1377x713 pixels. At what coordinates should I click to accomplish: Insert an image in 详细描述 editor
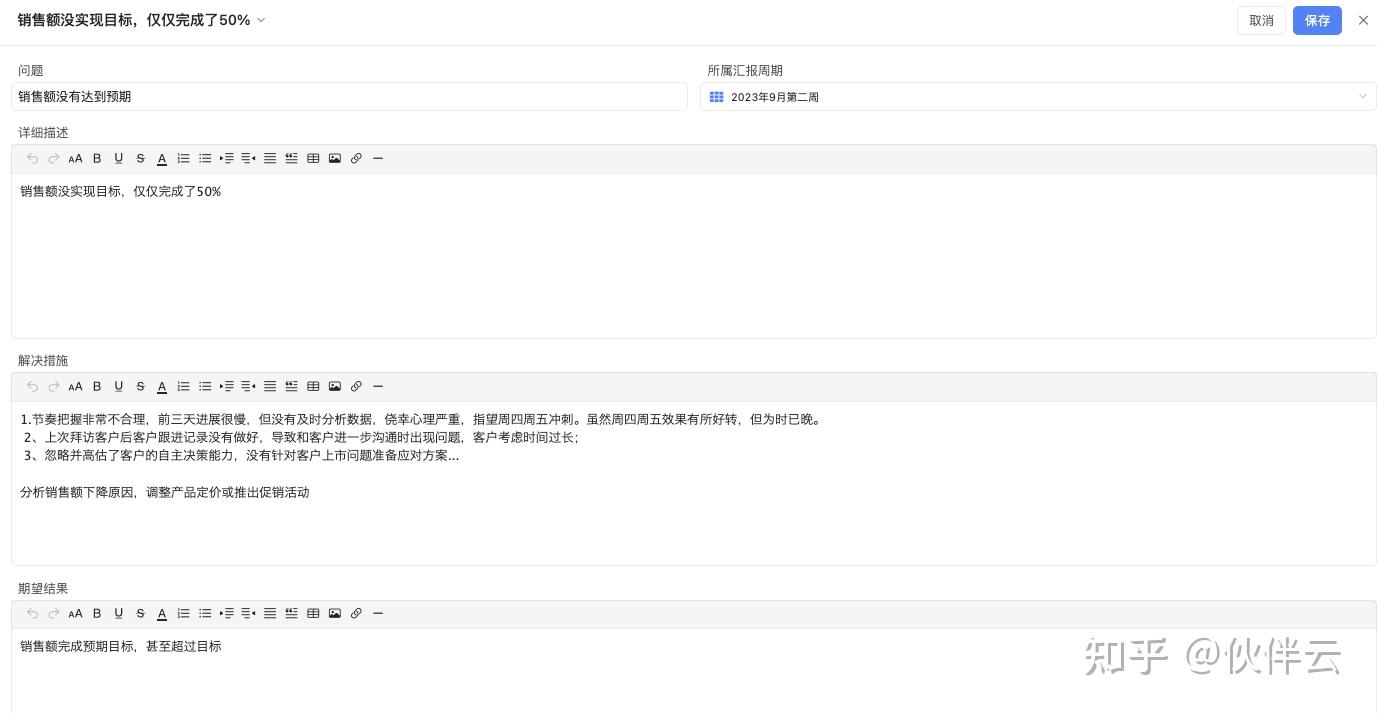pos(335,158)
